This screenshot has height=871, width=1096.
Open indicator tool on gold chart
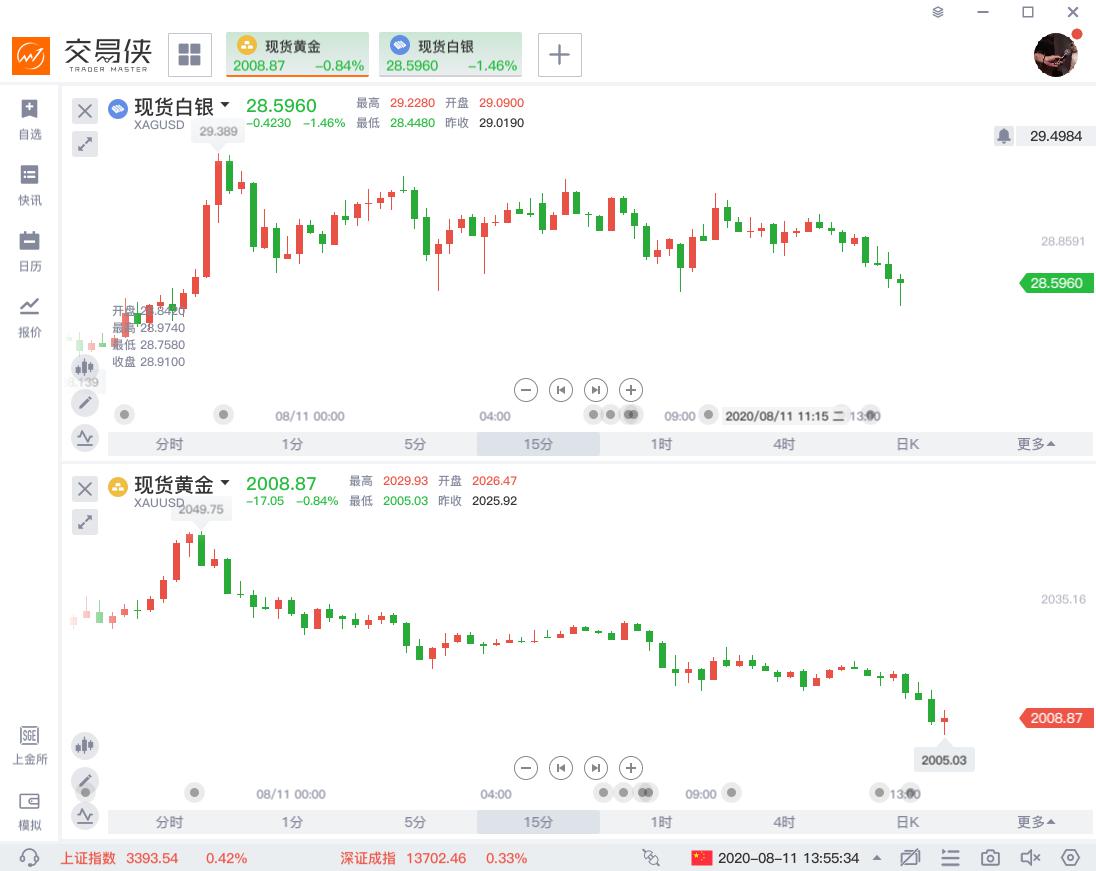point(85,815)
